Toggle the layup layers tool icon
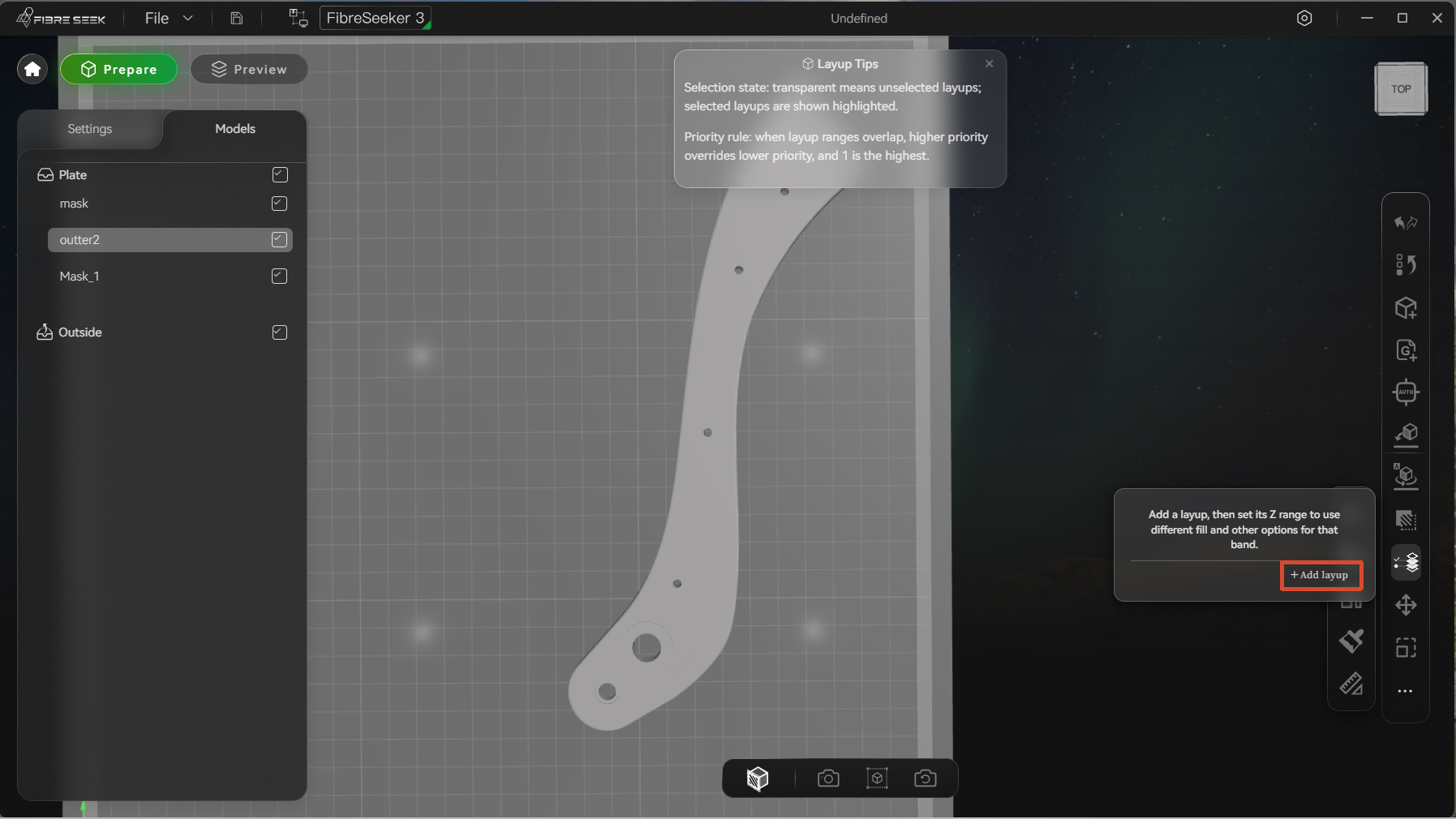The height and width of the screenshot is (819, 1456). [1406, 562]
